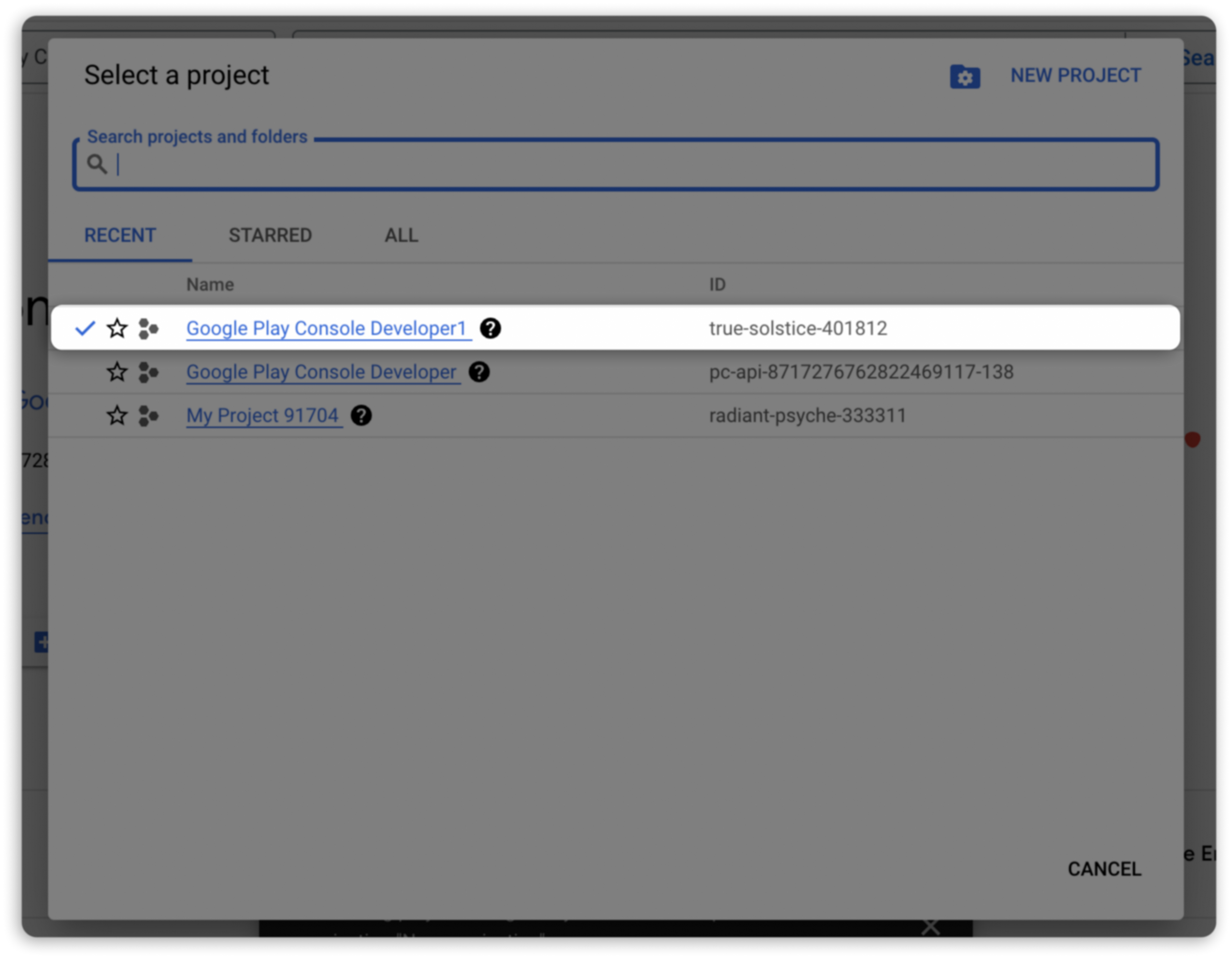The height and width of the screenshot is (959, 1232).
Task: Click the search magnifier icon
Action: click(96, 164)
